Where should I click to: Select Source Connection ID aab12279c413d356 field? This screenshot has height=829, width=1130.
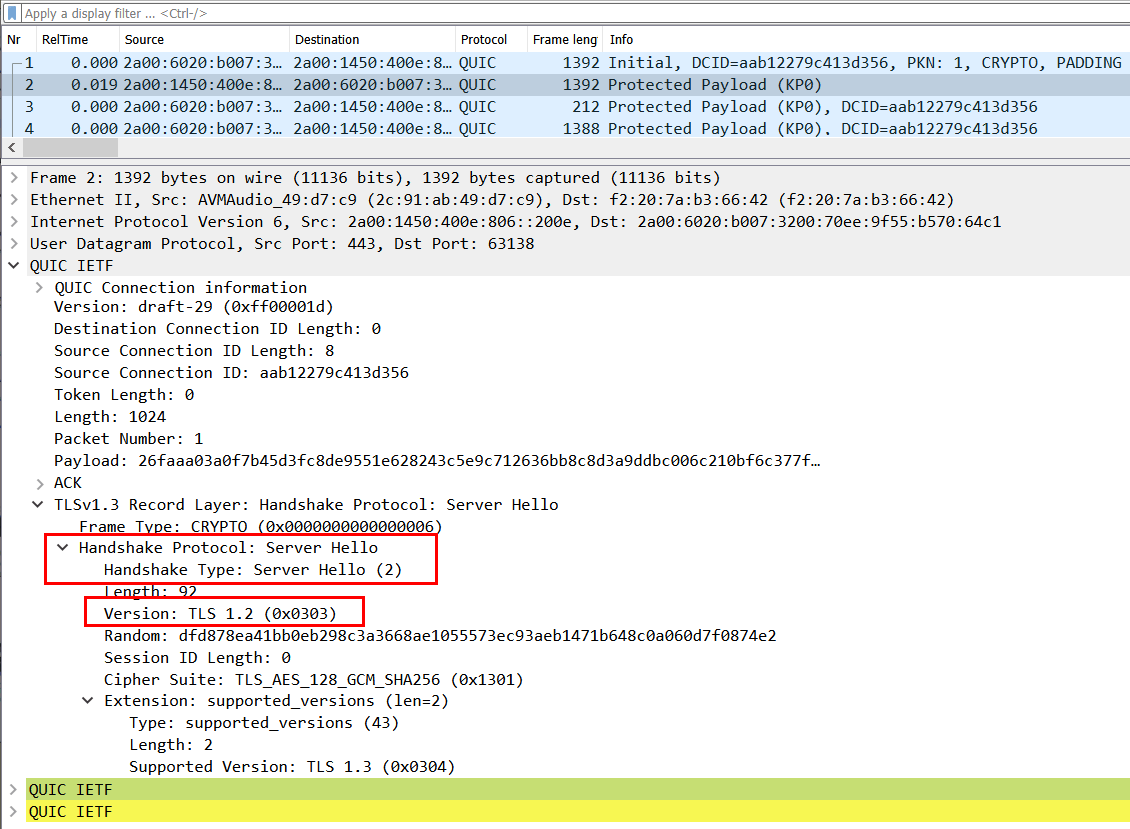coord(231,373)
